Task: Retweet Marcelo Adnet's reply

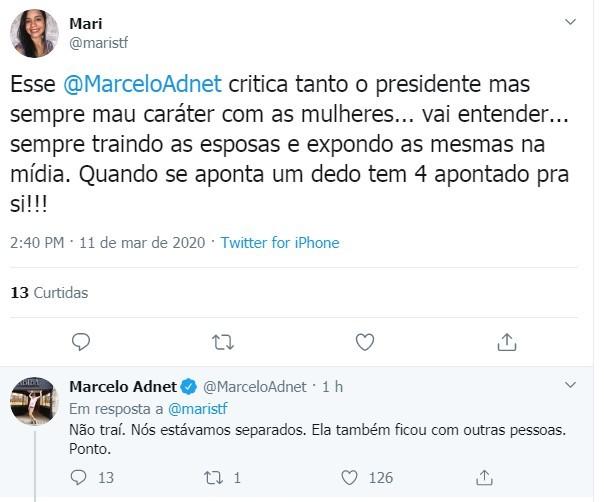Action: (214, 478)
